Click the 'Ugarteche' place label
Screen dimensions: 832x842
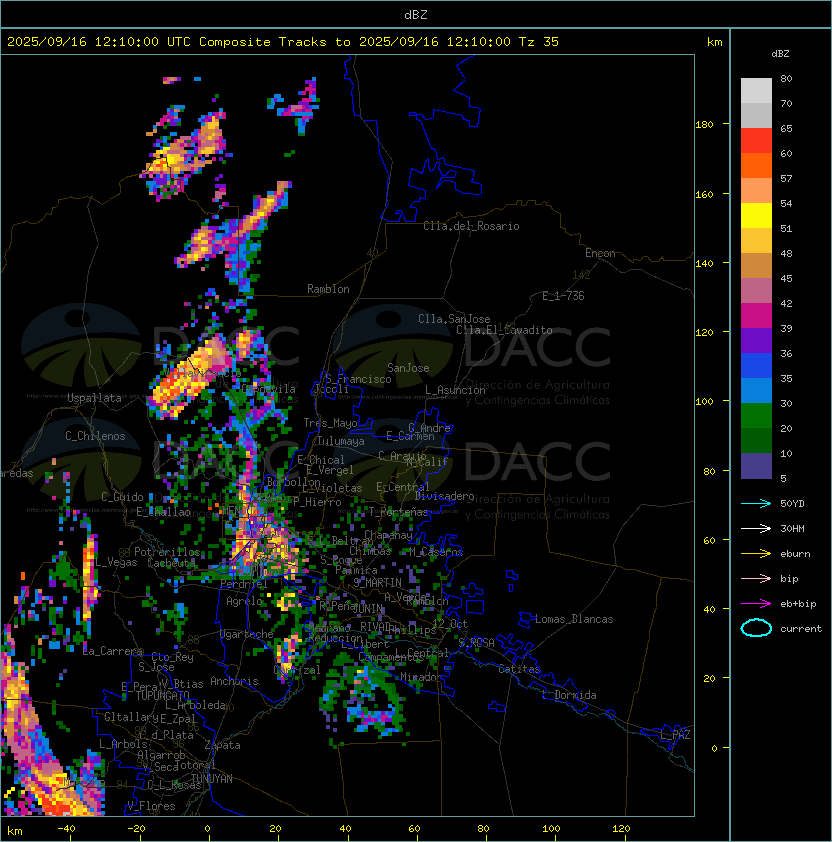tap(247, 634)
